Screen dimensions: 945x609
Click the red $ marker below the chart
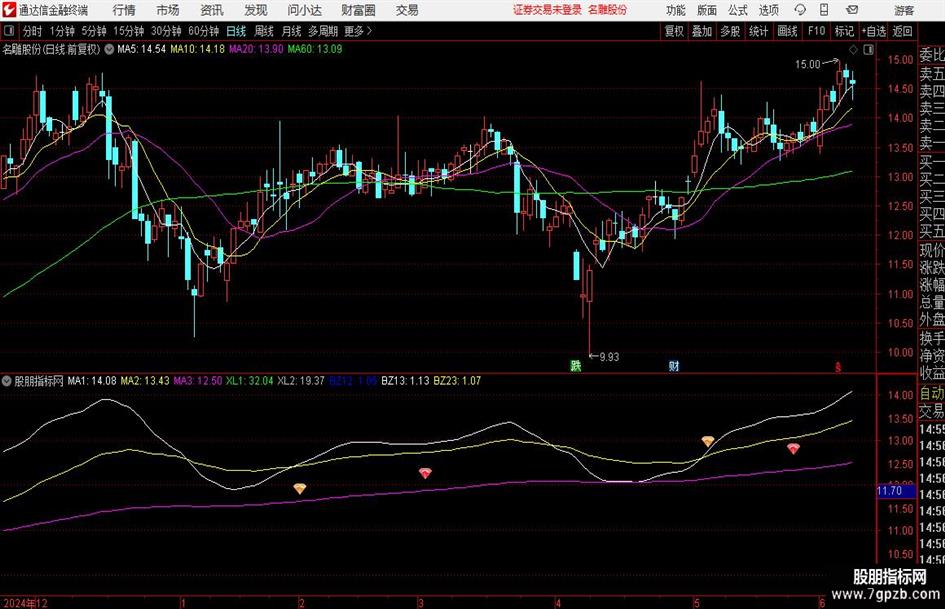tap(837, 366)
